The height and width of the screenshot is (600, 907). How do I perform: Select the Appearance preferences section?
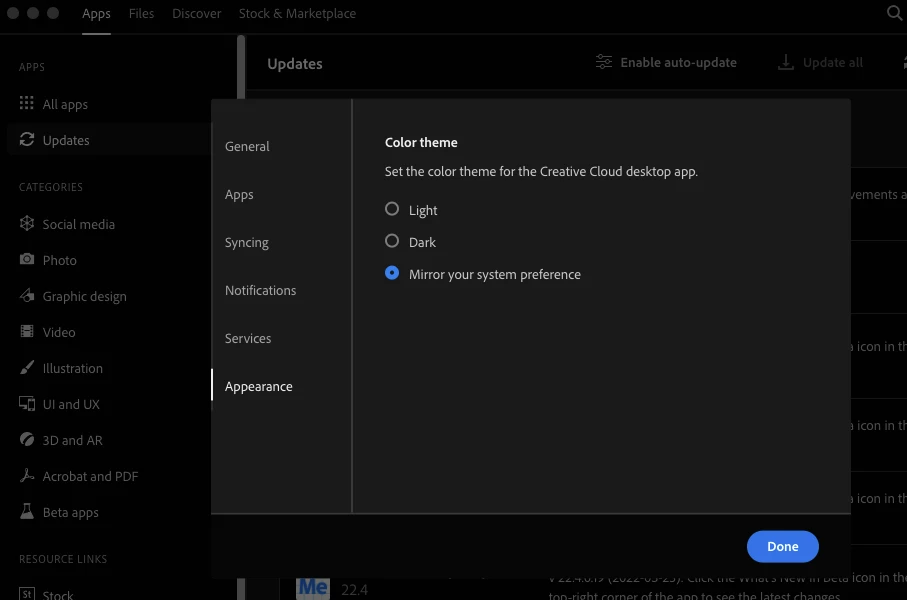click(259, 386)
